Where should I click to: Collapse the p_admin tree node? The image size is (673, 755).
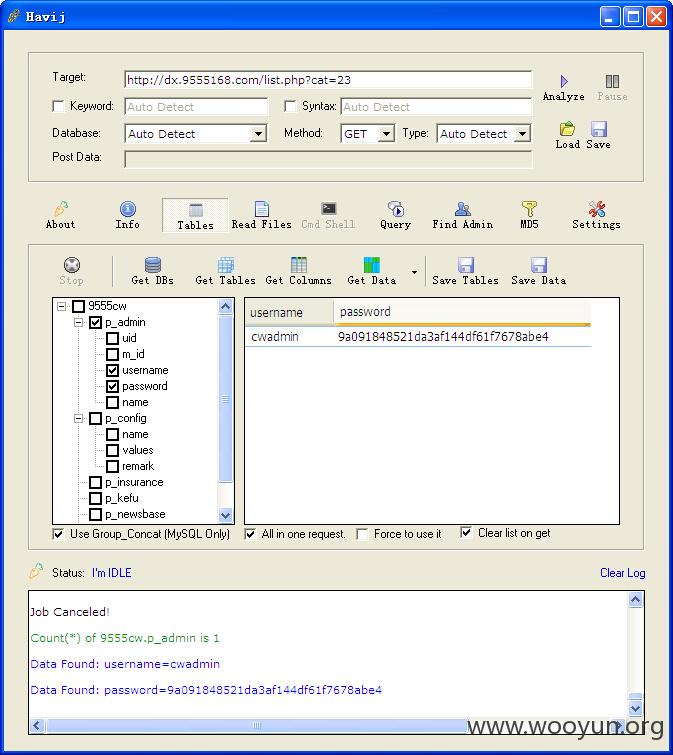point(78,322)
